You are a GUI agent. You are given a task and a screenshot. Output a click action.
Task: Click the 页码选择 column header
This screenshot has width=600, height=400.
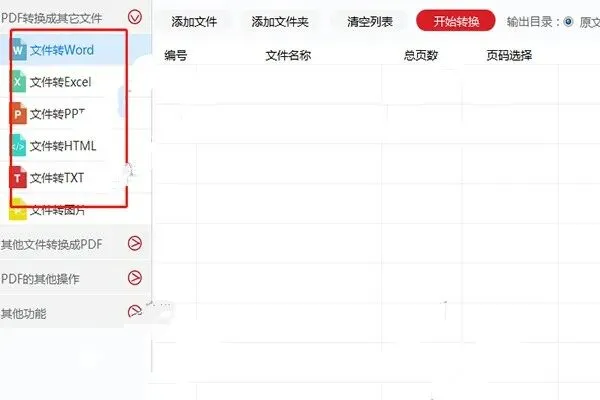[509, 56]
